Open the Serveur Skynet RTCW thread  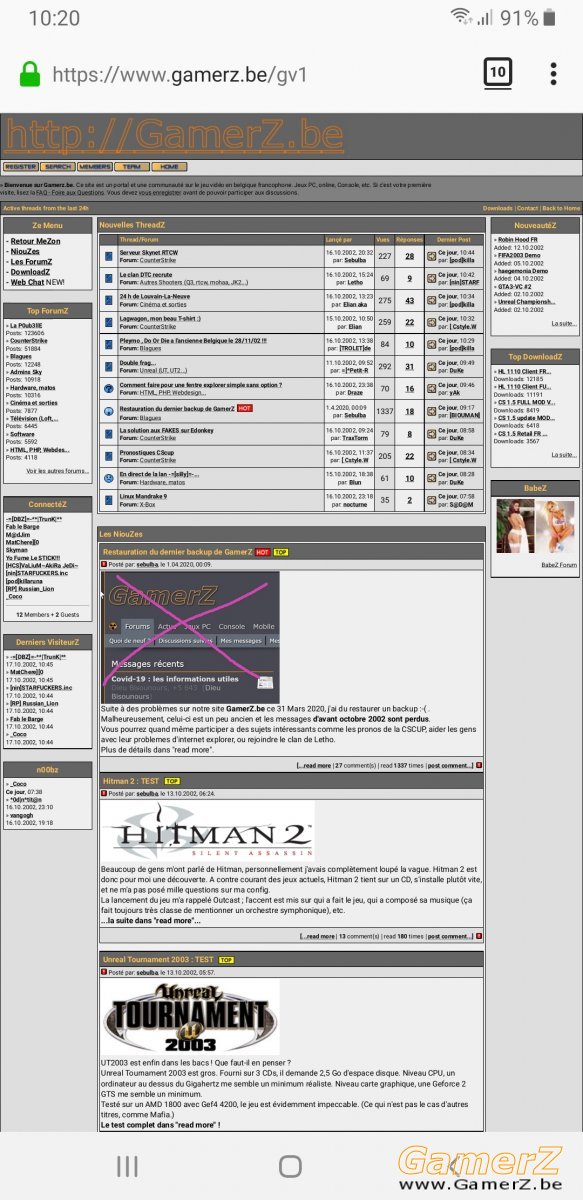(x=148, y=253)
